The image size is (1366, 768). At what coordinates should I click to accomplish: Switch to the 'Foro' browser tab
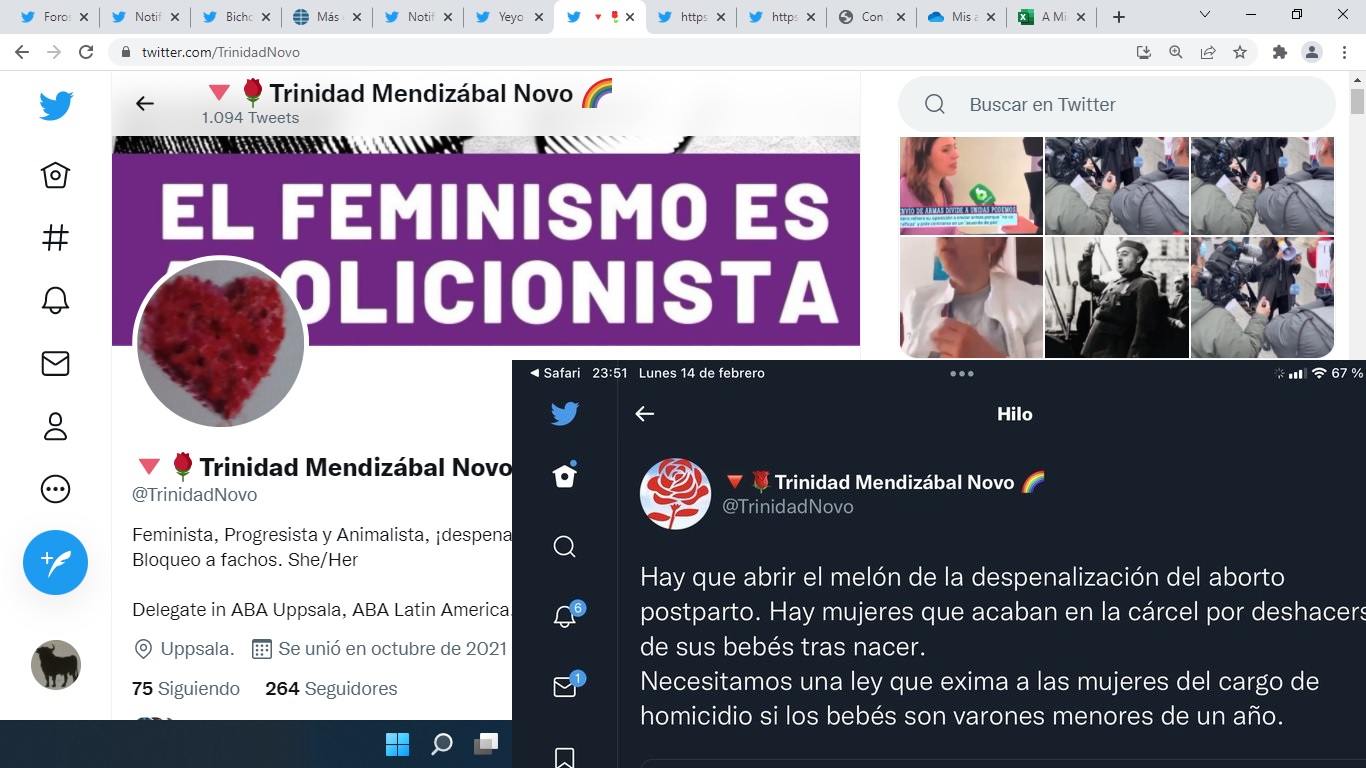(50, 17)
